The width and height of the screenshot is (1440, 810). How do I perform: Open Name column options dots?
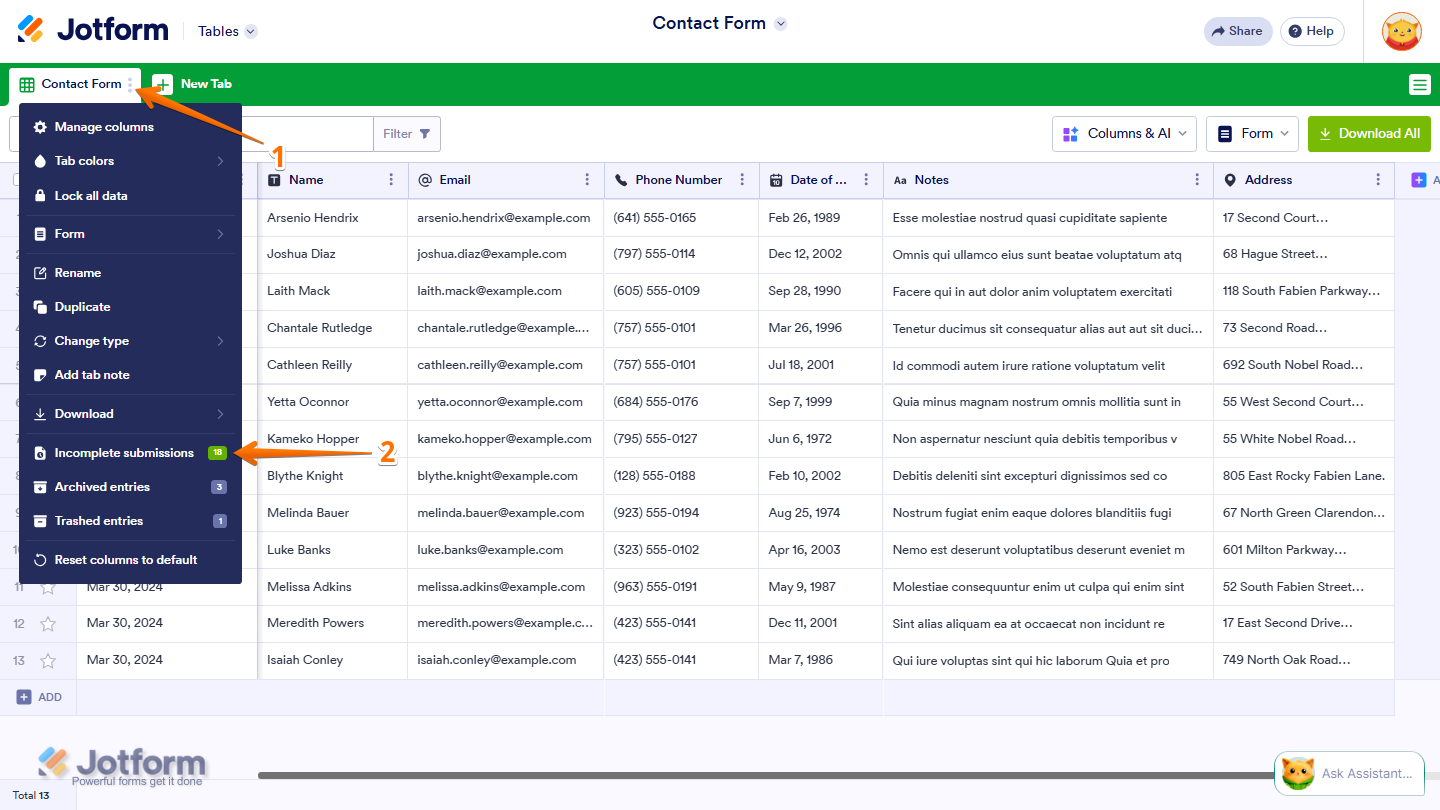(391, 180)
